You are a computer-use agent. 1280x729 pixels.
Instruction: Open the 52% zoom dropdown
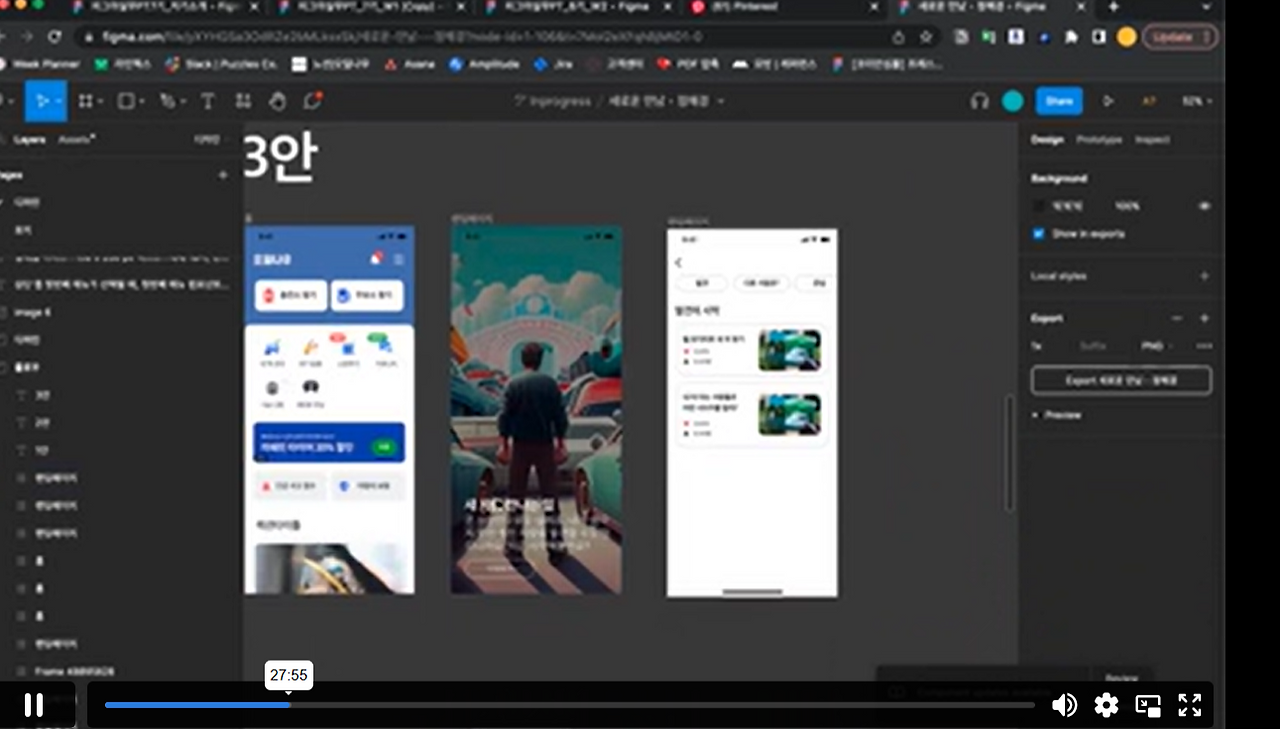[1196, 101]
